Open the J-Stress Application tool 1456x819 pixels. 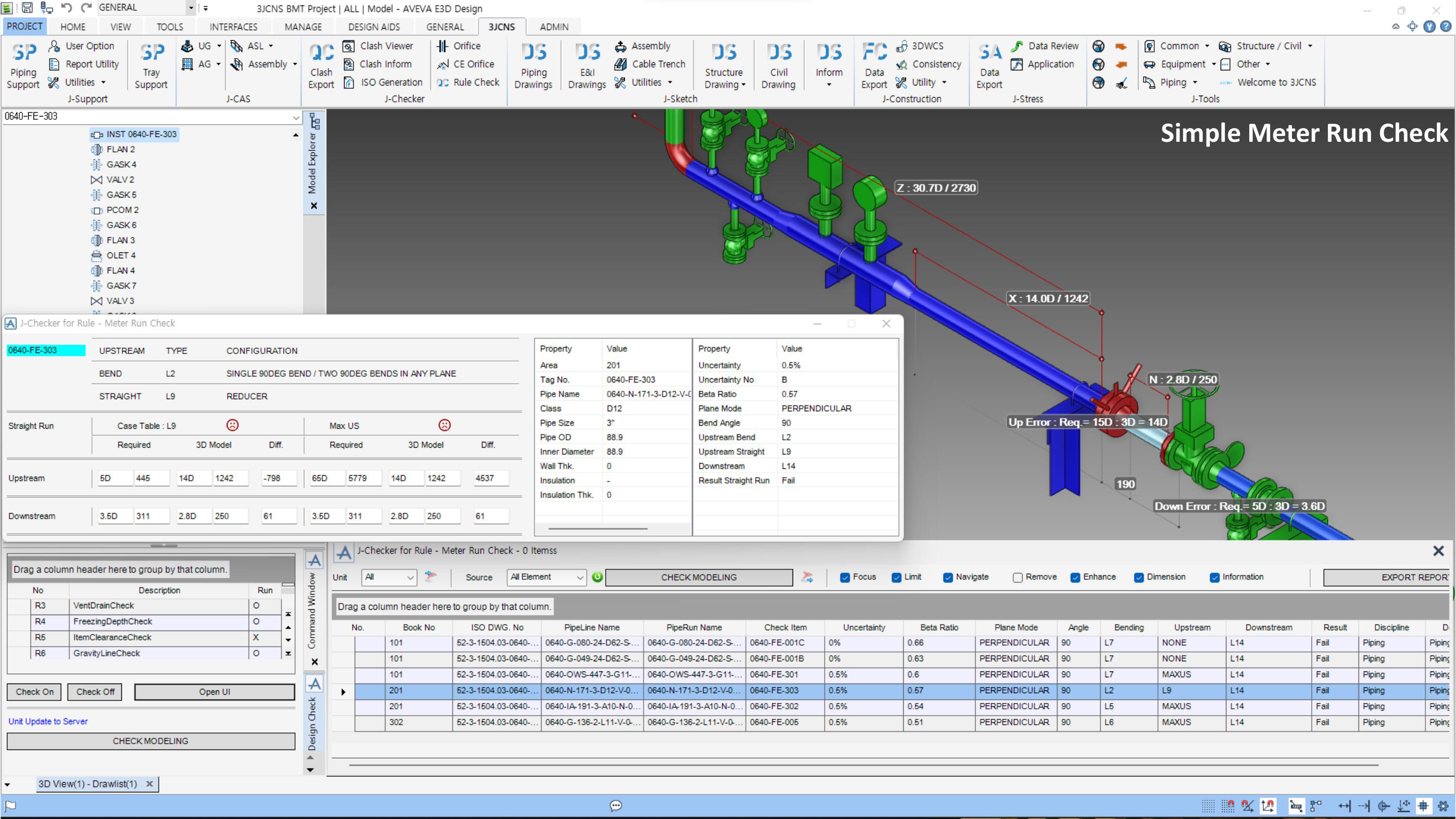click(1042, 64)
